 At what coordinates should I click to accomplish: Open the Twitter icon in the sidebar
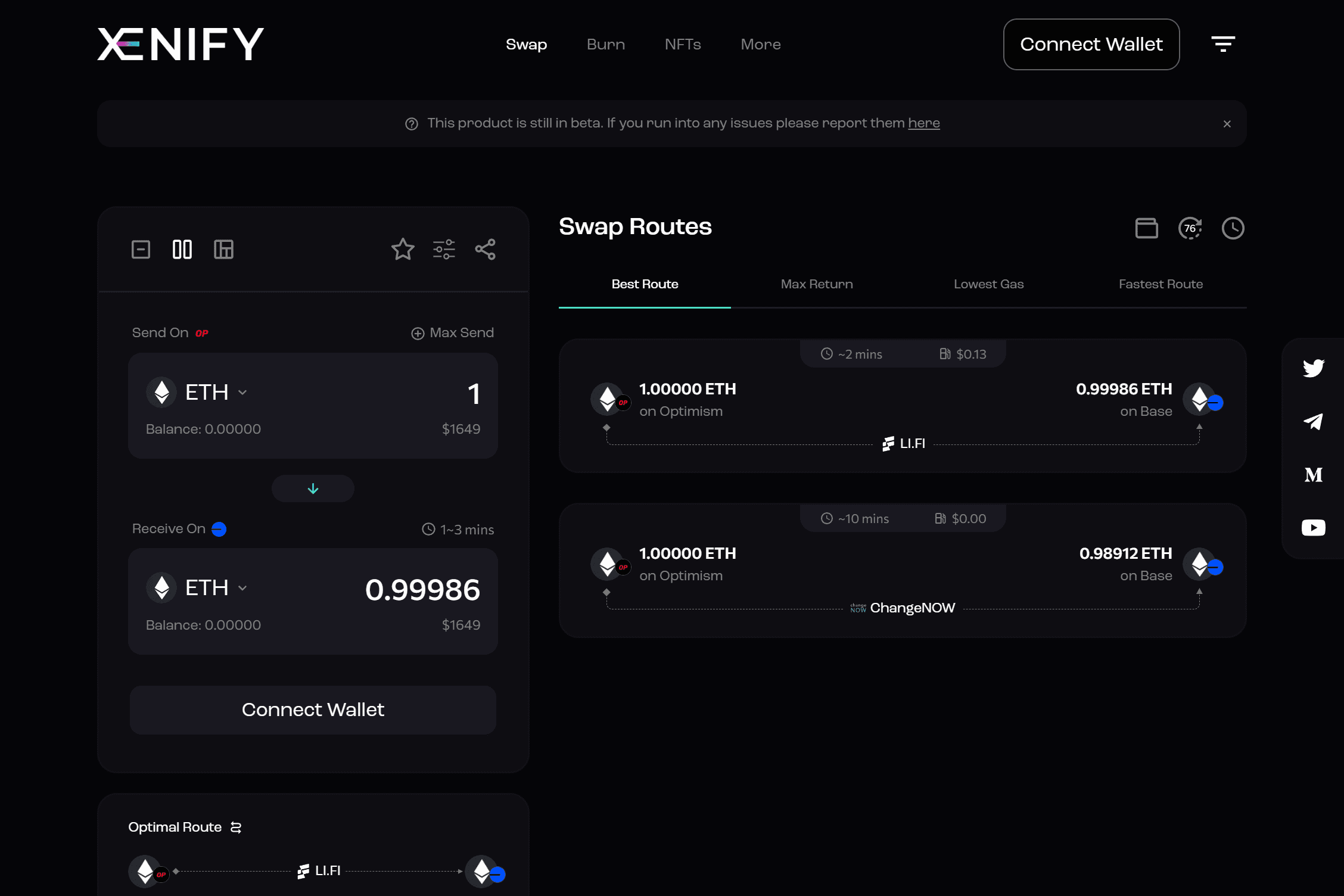[x=1313, y=368]
